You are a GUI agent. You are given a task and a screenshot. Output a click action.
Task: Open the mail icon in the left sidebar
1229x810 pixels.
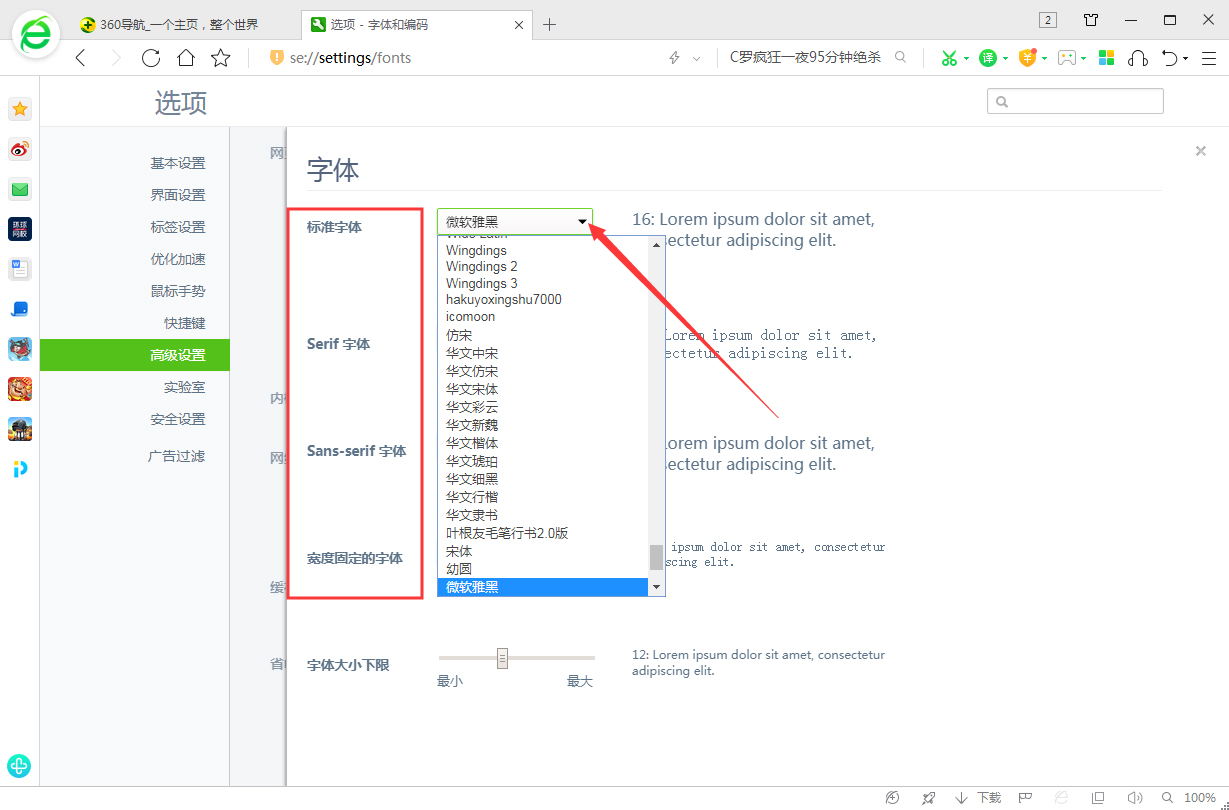pyautogui.click(x=20, y=189)
